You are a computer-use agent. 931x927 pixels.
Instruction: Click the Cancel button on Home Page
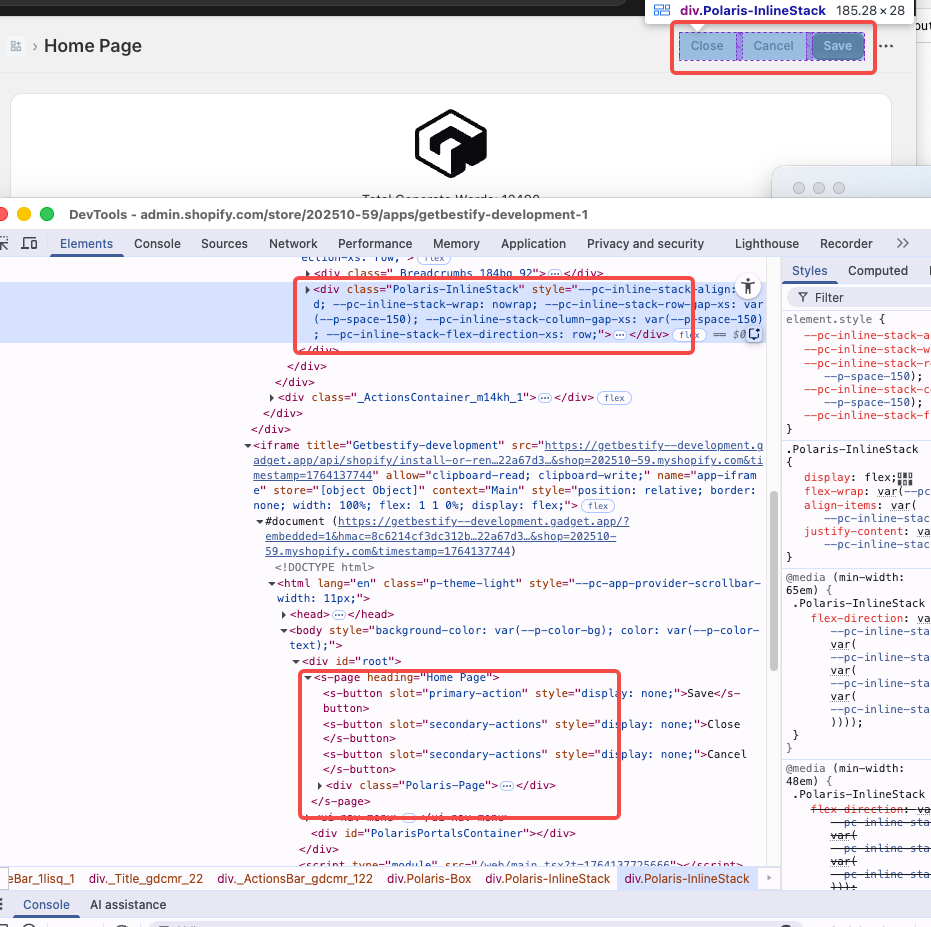click(x=773, y=46)
